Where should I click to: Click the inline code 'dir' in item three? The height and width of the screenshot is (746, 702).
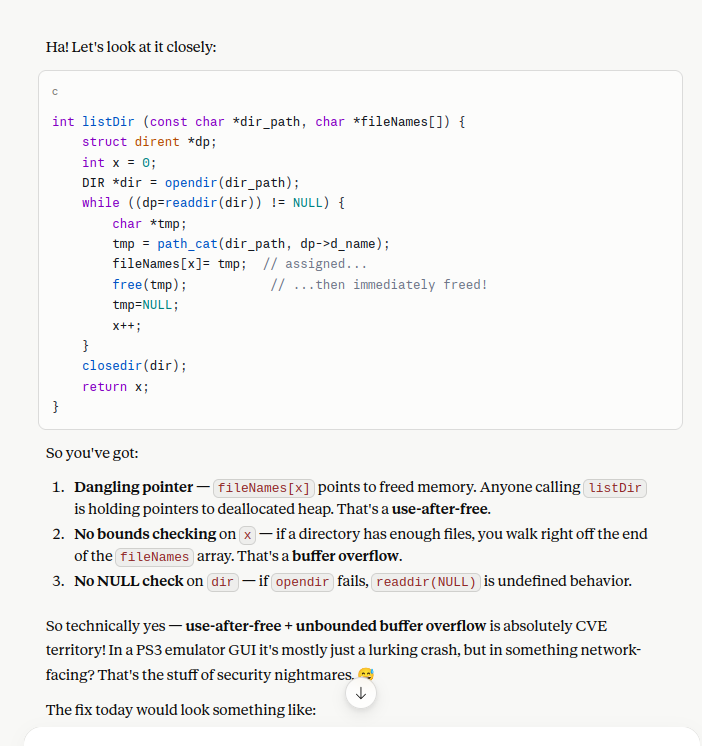[223, 582]
